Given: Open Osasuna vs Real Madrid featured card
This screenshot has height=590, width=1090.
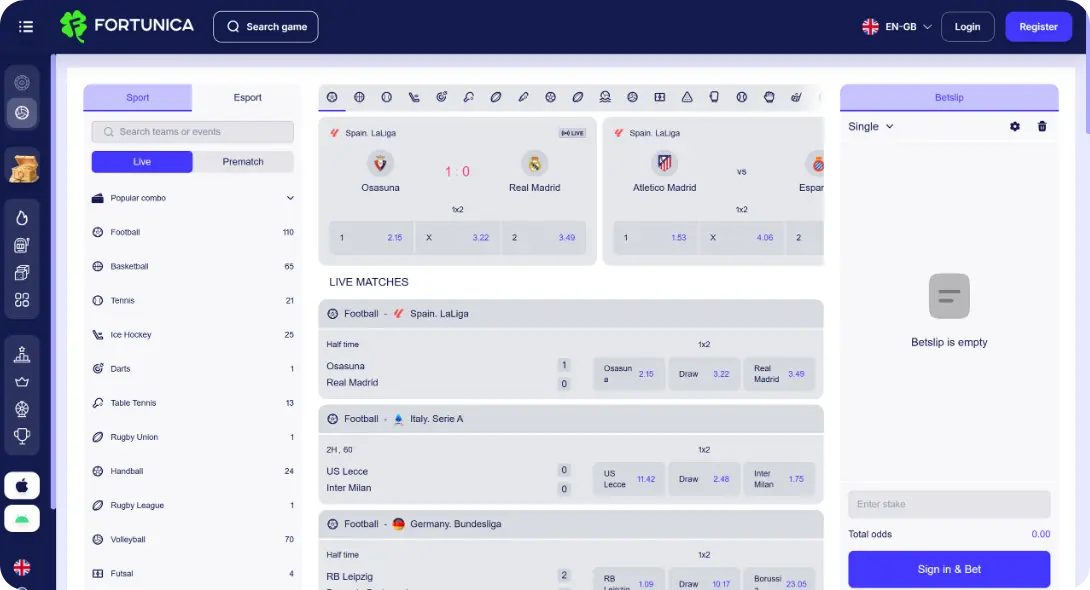Looking at the screenshot, I should tap(457, 191).
